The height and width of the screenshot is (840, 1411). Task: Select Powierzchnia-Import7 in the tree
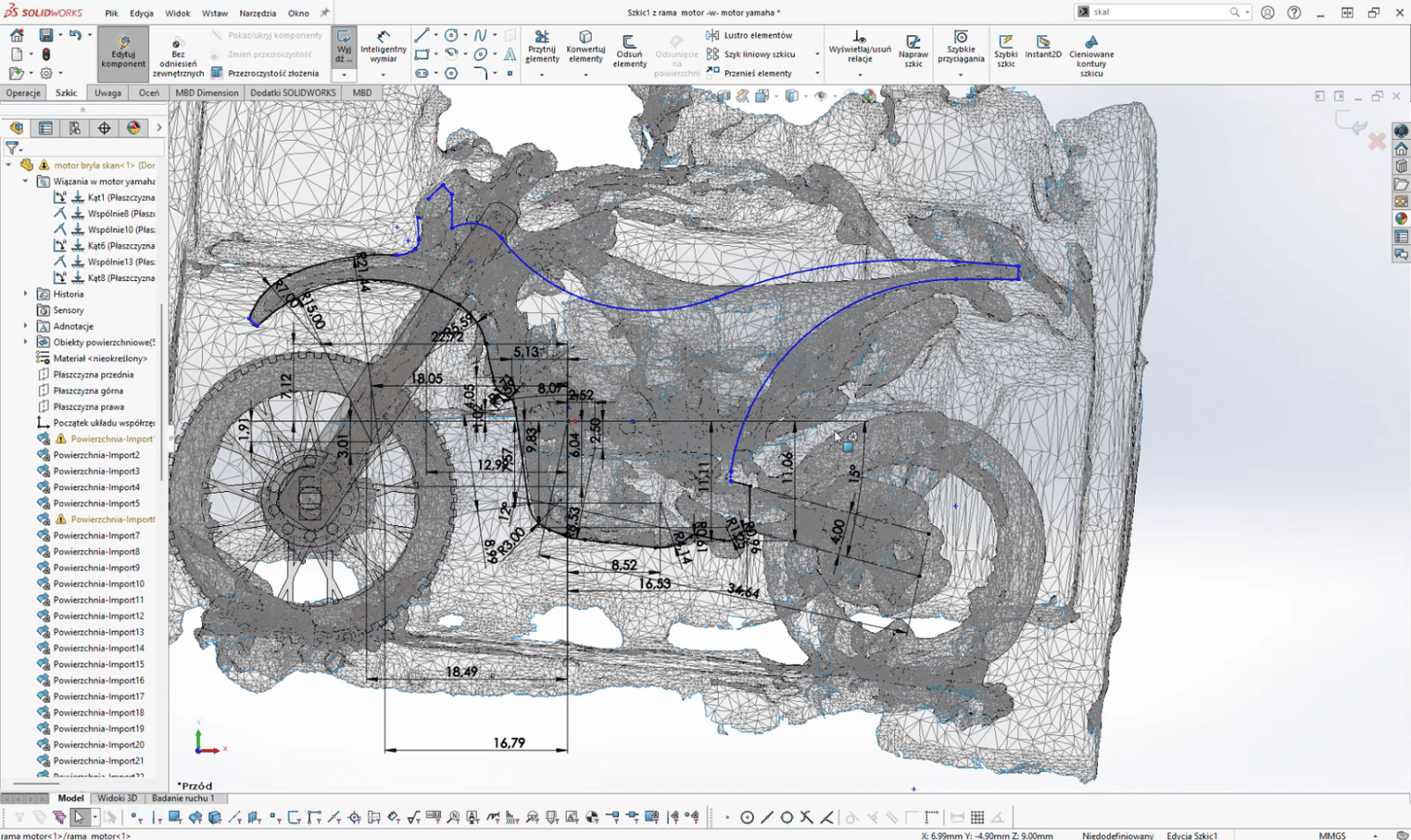tap(96, 535)
